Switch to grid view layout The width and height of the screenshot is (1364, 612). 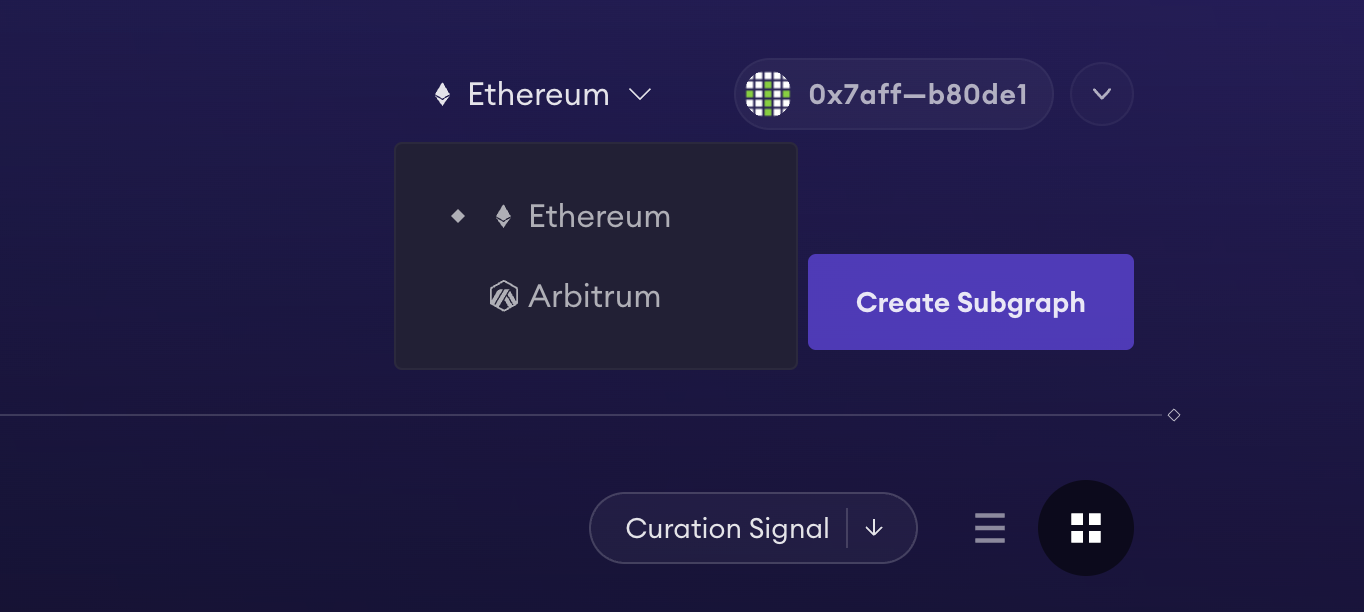click(1086, 528)
